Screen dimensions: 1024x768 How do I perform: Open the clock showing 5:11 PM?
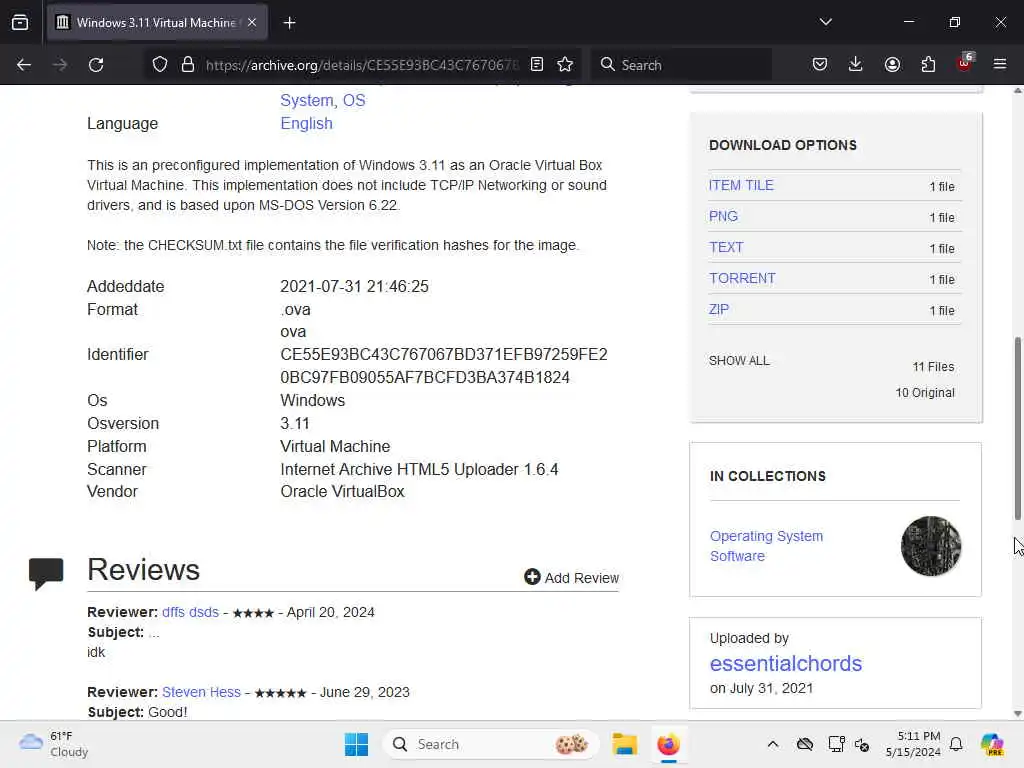pos(913,744)
